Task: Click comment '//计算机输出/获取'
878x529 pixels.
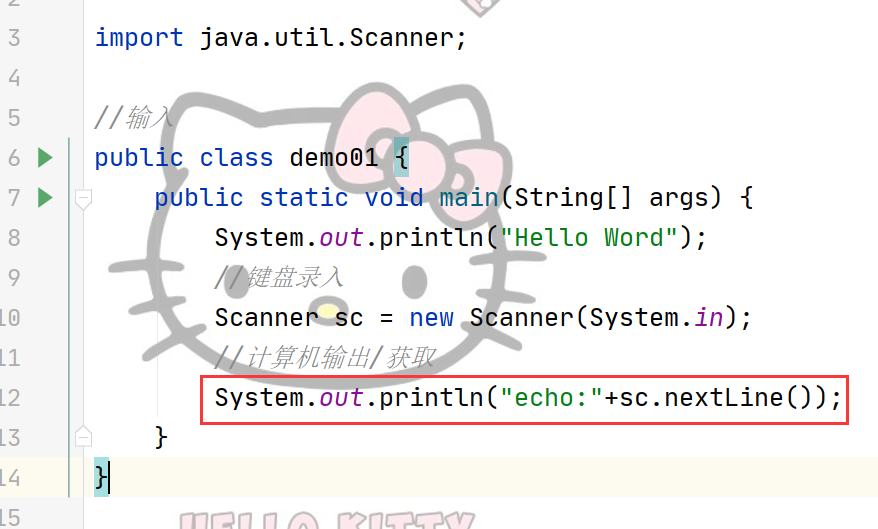Action: (x=325, y=358)
